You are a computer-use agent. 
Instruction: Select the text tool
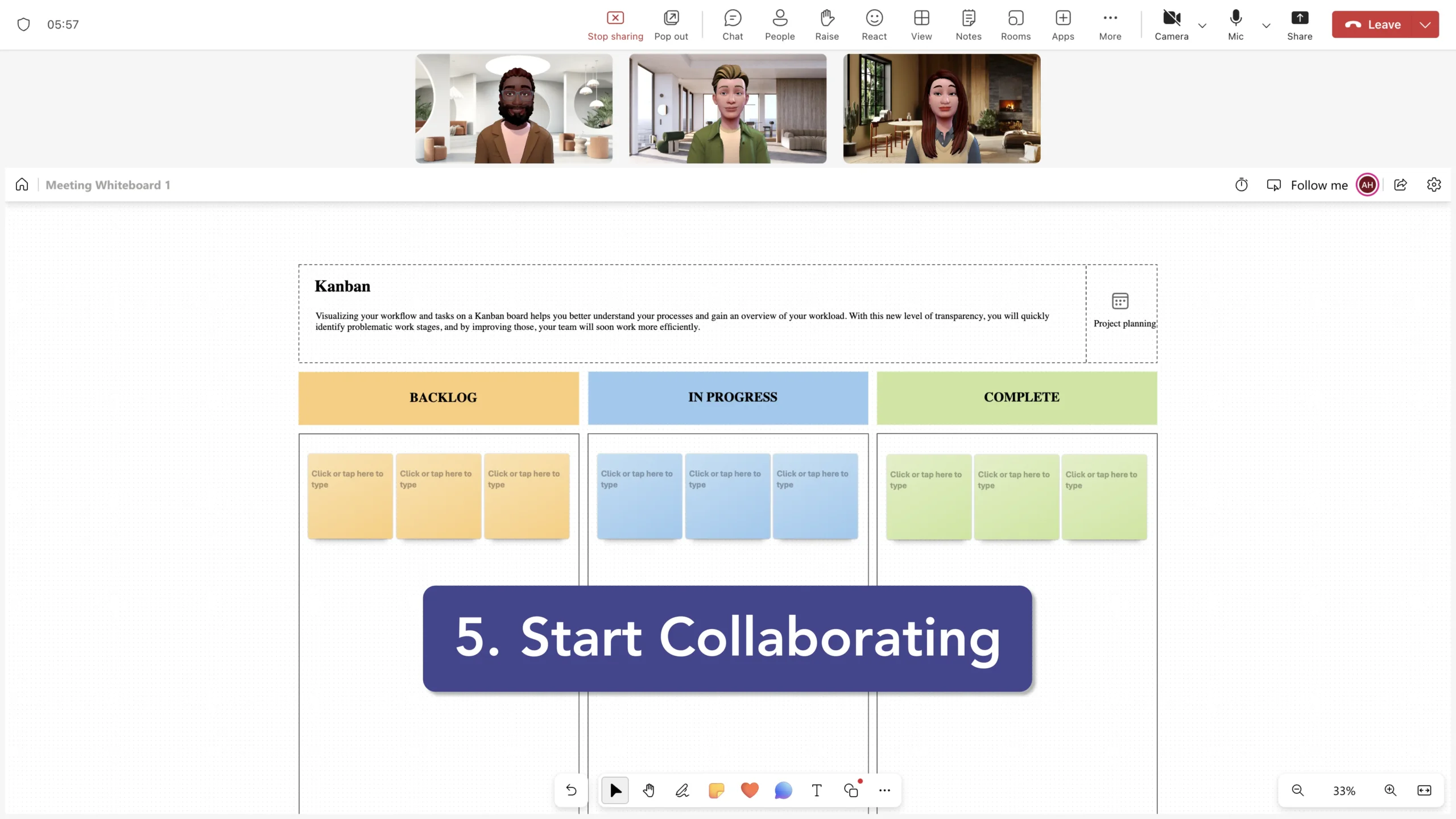tap(817, 791)
